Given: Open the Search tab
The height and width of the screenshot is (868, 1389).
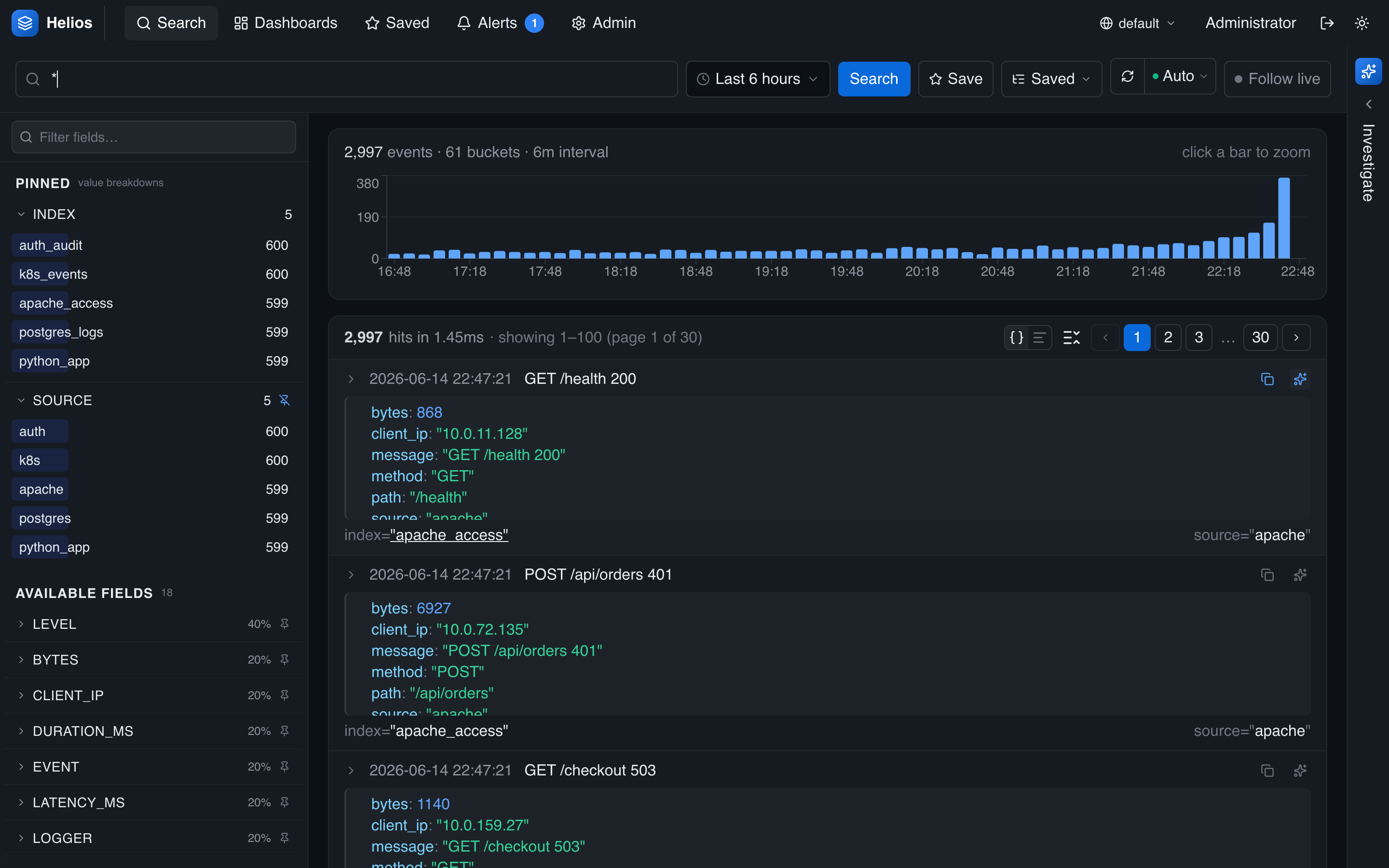Looking at the screenshot, I should click(171, 23).
